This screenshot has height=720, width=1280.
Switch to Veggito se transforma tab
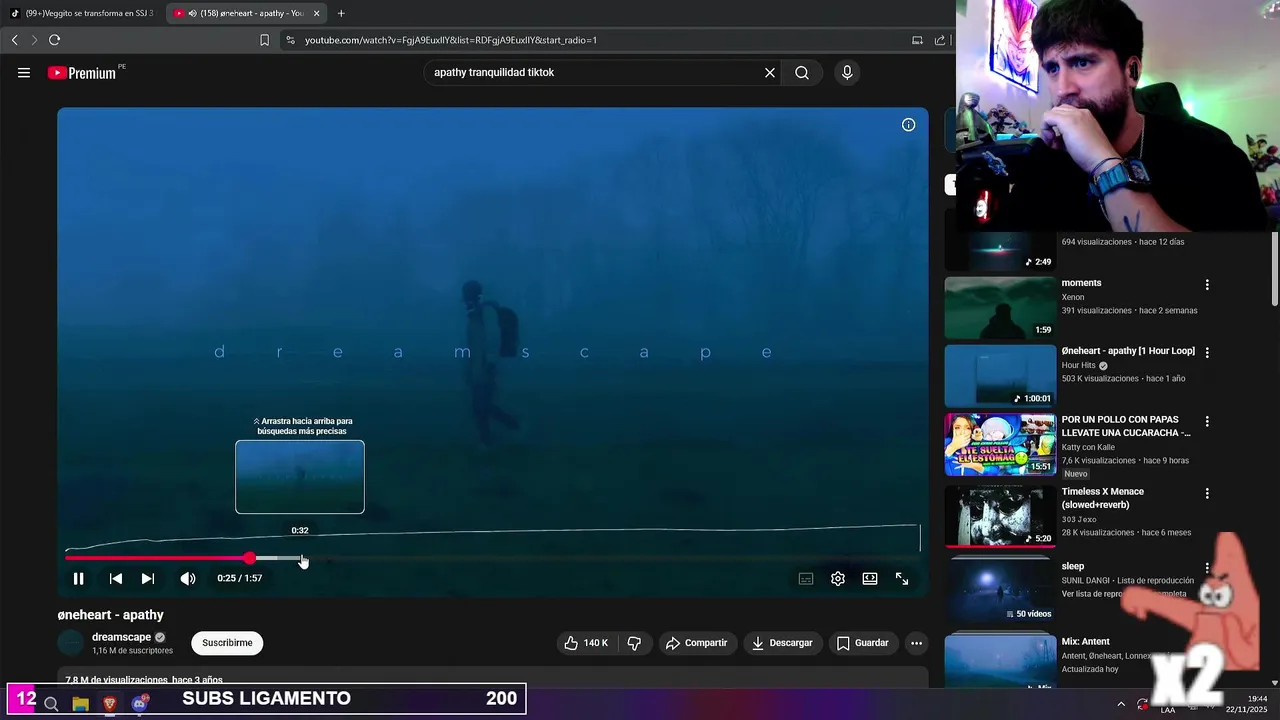[83, 13]
